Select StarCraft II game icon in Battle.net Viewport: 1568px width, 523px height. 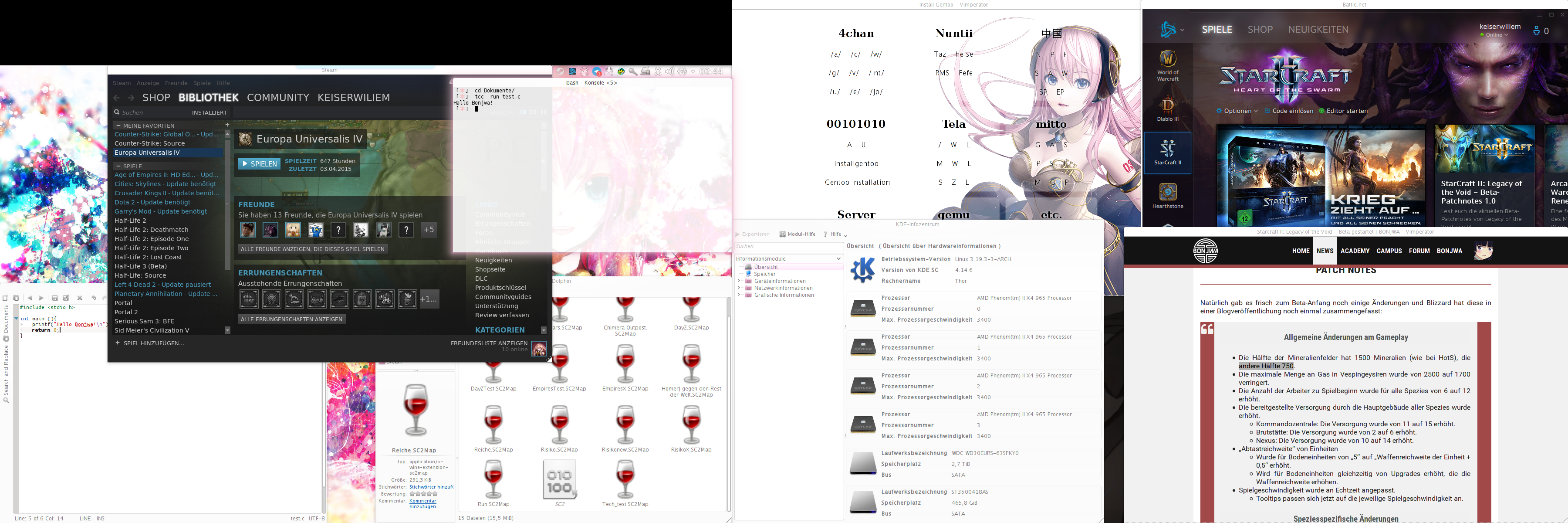(x=1167, y=152)
